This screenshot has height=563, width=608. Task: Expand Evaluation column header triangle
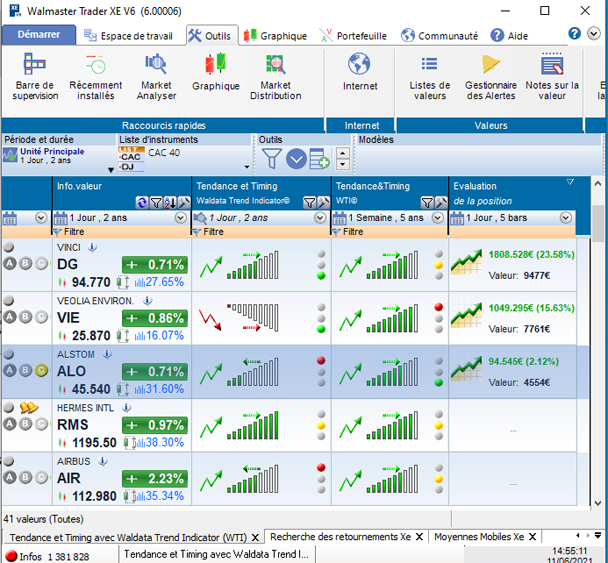570,182
